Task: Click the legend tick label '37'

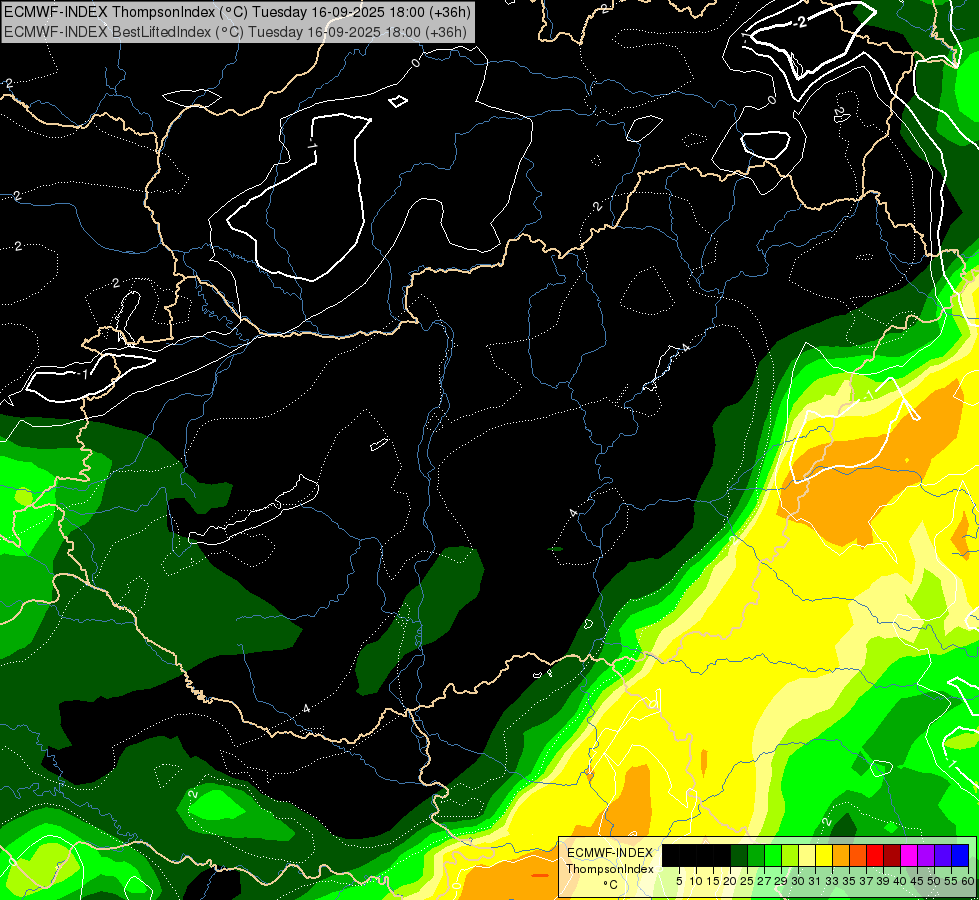Action: pyautogui.click(x=866, y=881)
